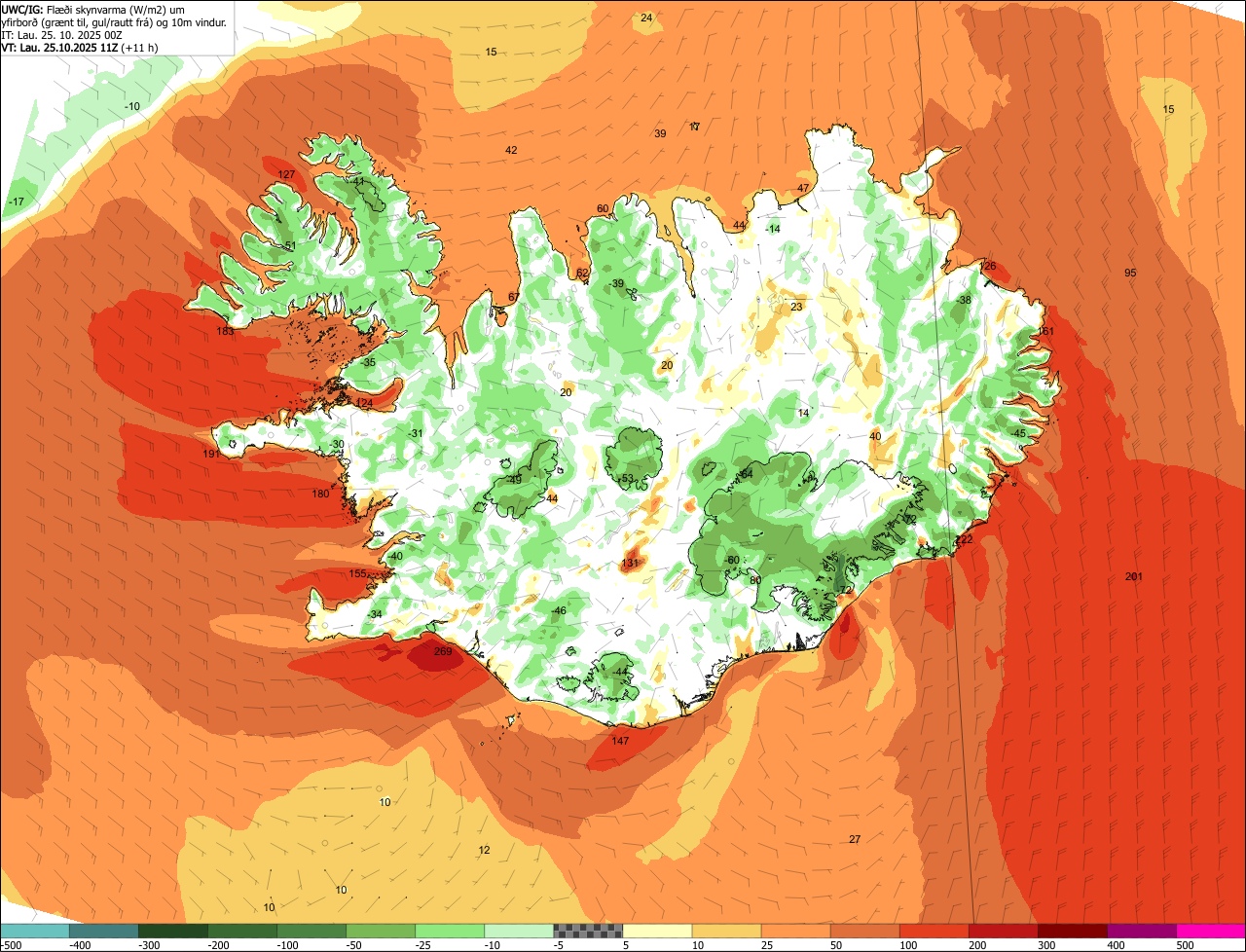Click the 131 value in the central highlands

tap(630, 563)
